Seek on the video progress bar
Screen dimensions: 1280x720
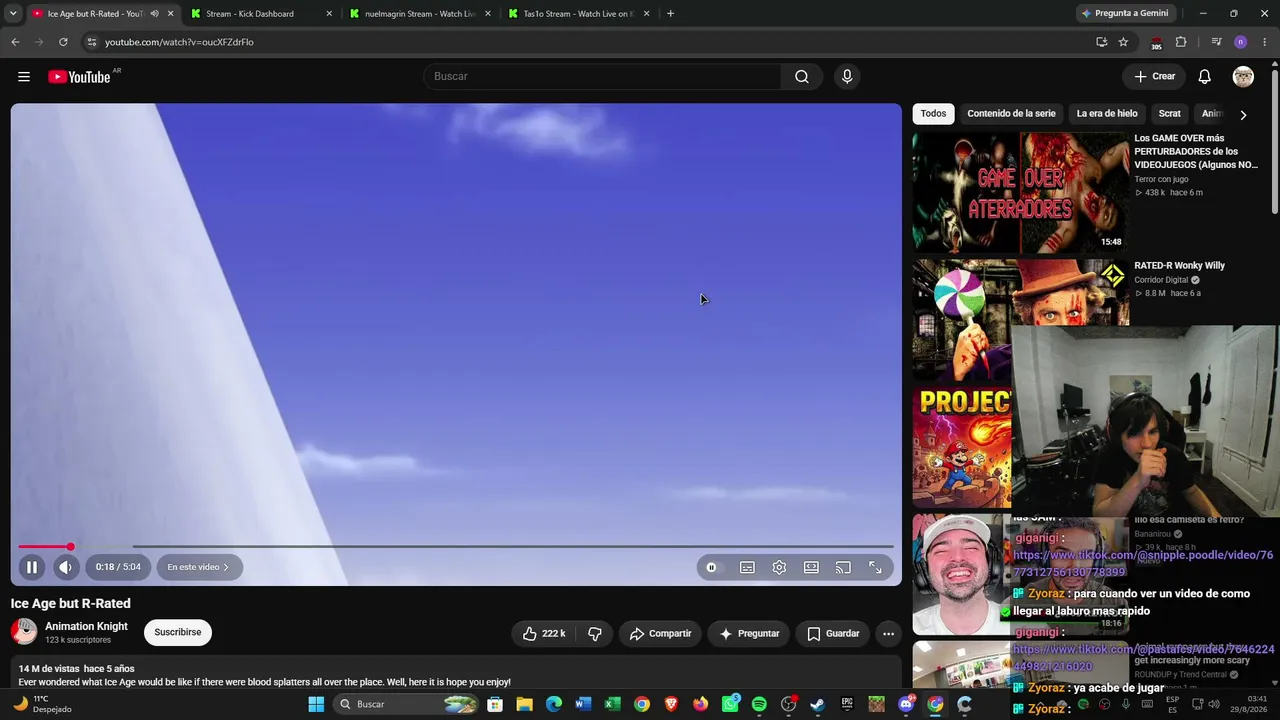coord(456,547)
